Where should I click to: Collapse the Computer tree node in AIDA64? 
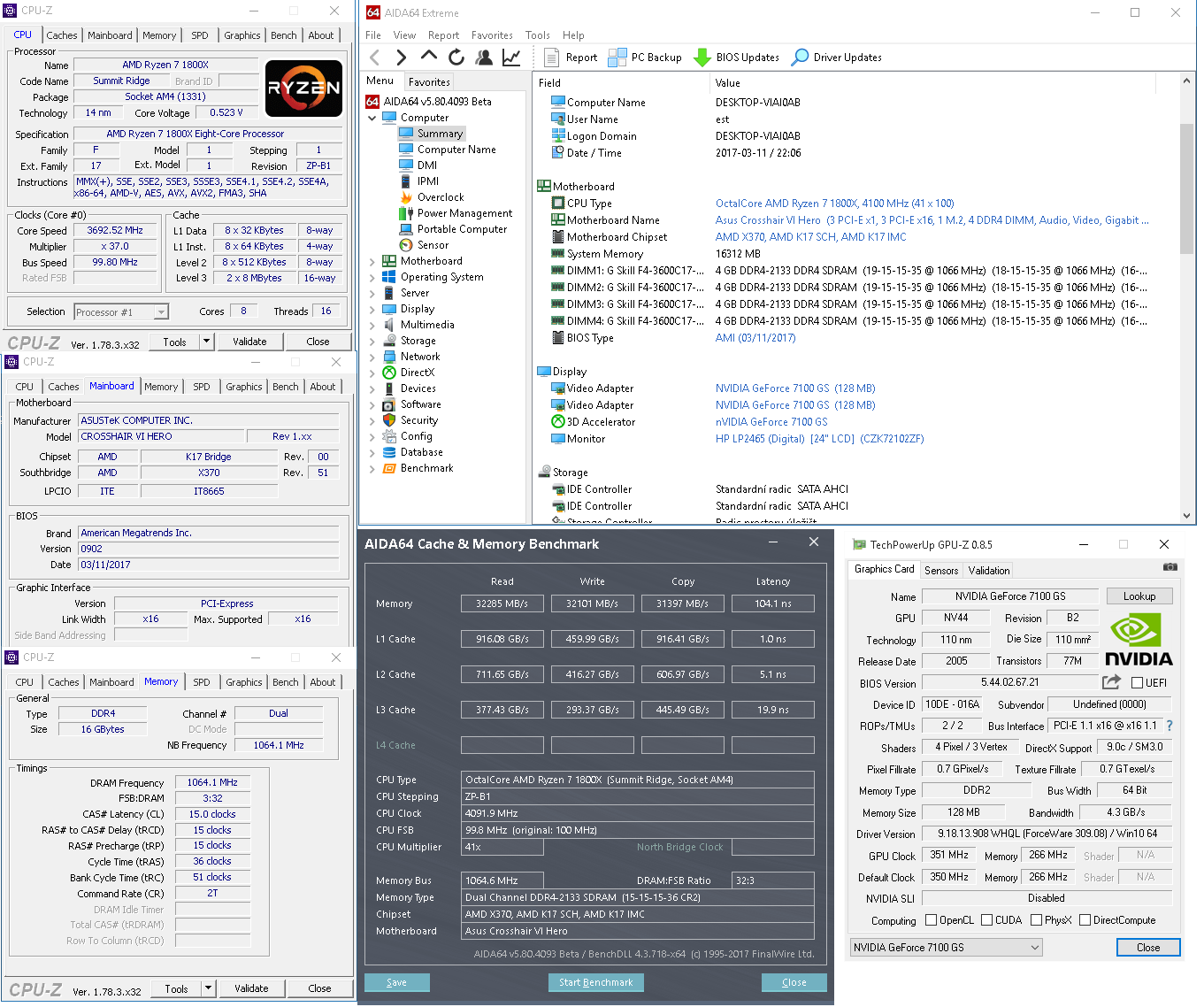pos(372,118)
